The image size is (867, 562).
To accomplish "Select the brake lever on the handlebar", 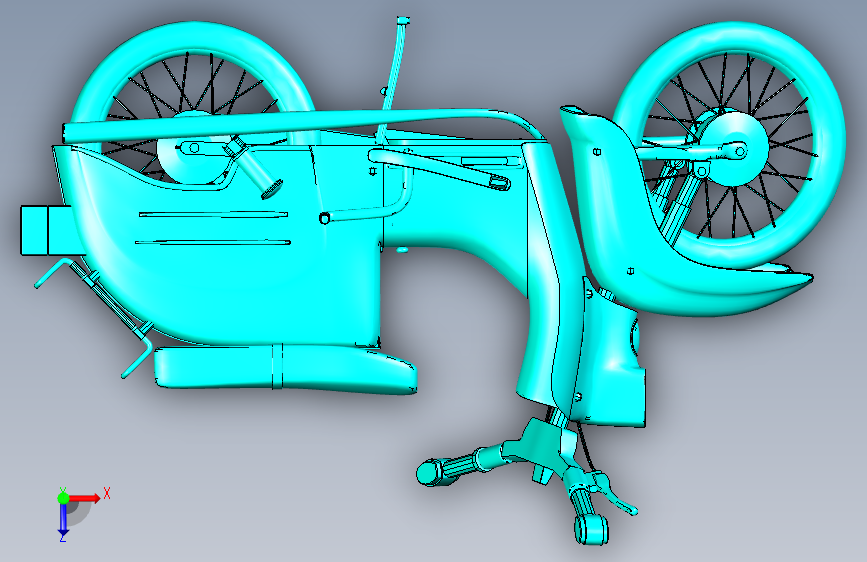I will [617, 495].
